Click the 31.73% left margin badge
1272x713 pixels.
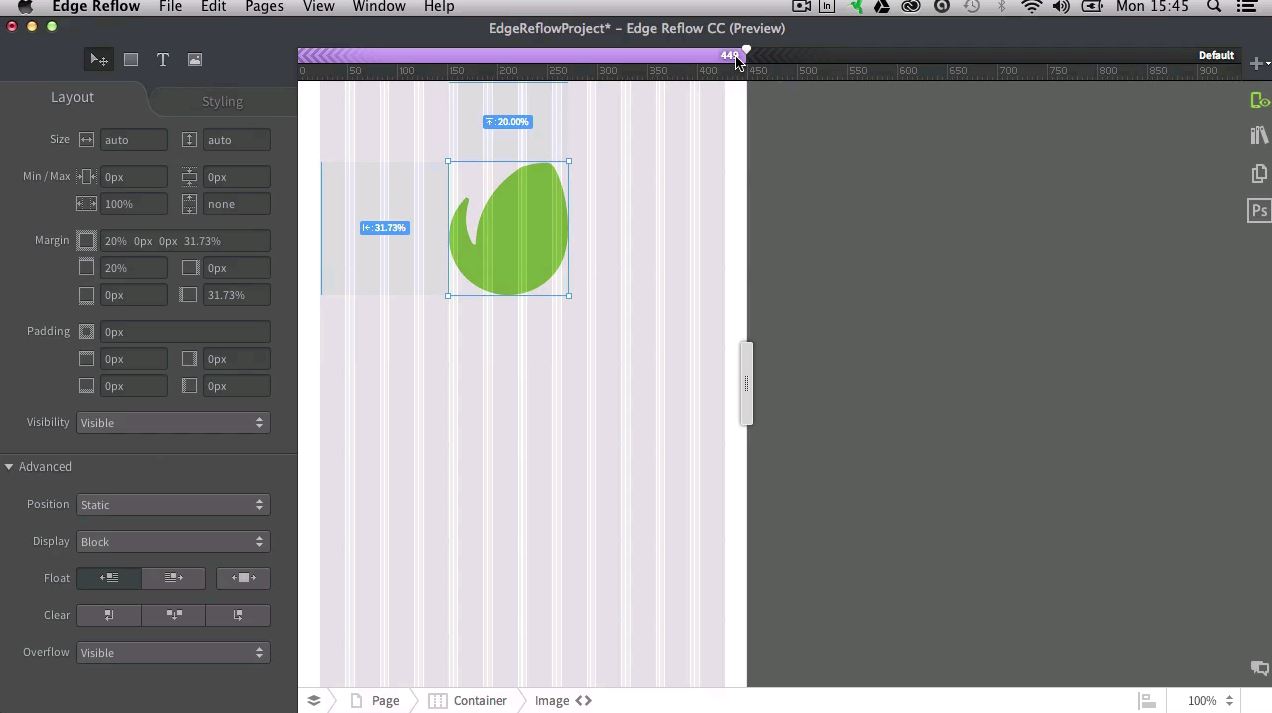[384, 228]
